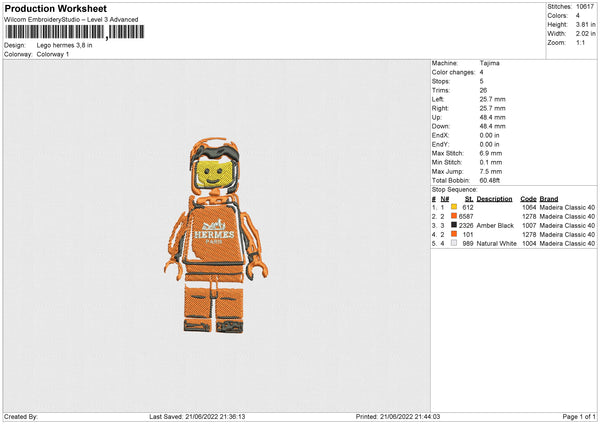Click the Stitches count value 10617
The height and width of the screenshot is (424, 600).
pyautogui.click(x=585, y=7)
